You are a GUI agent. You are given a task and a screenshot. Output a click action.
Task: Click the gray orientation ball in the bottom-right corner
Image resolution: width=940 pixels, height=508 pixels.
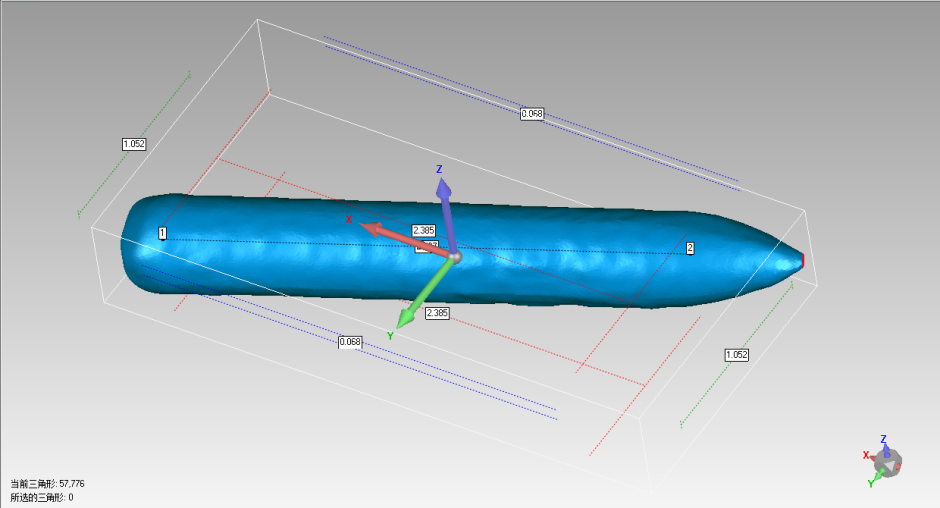(887, 464)
